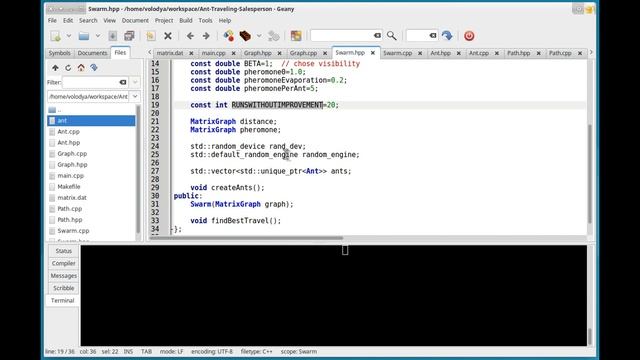640x360 pixels.
Task: Open the View menu
Action: tap(109, 20)
